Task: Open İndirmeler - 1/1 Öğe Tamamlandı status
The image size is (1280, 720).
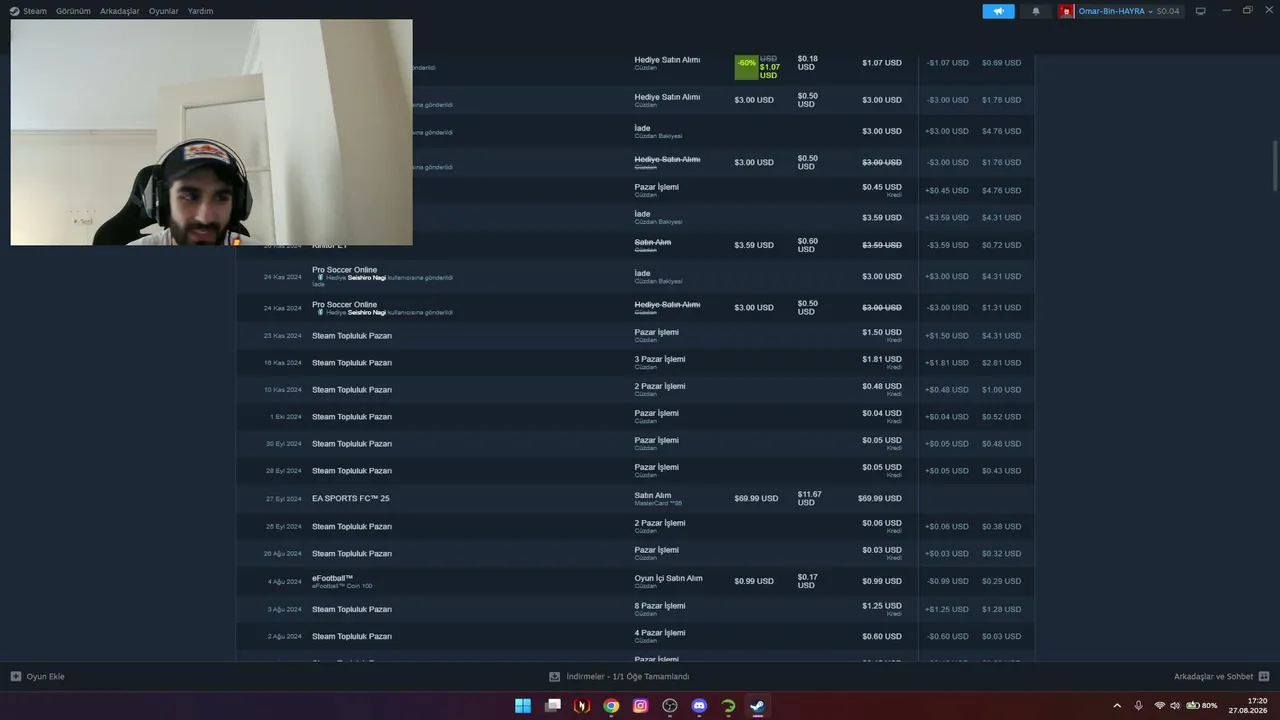Action: (x=628, y=677)
